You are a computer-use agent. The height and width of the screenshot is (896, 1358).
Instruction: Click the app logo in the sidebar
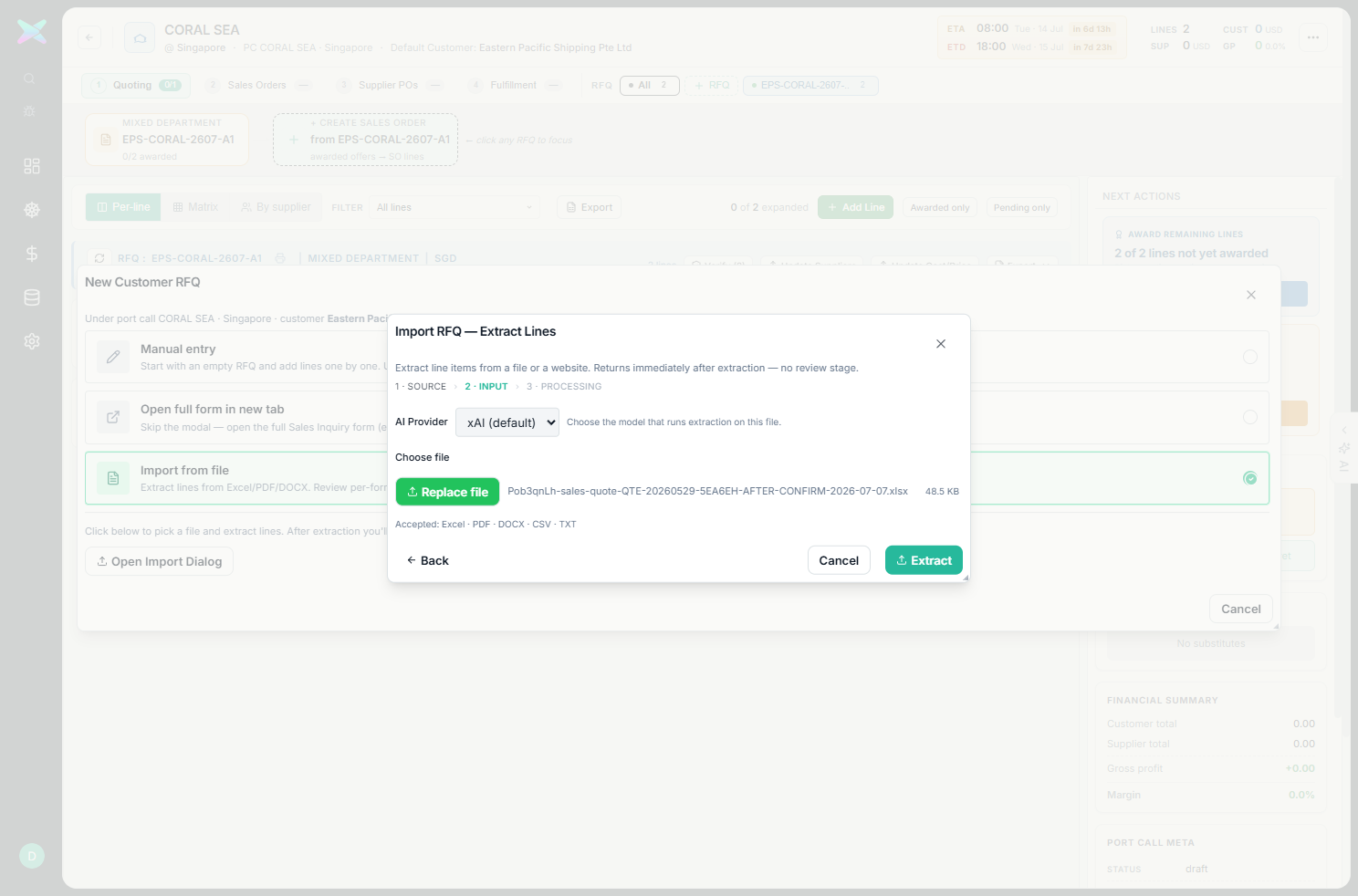click(32, 32)
